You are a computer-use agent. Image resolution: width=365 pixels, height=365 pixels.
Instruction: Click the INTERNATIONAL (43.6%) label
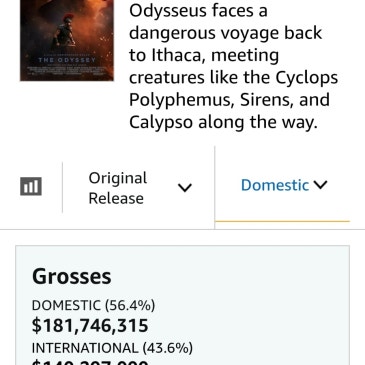click(112, 348)
